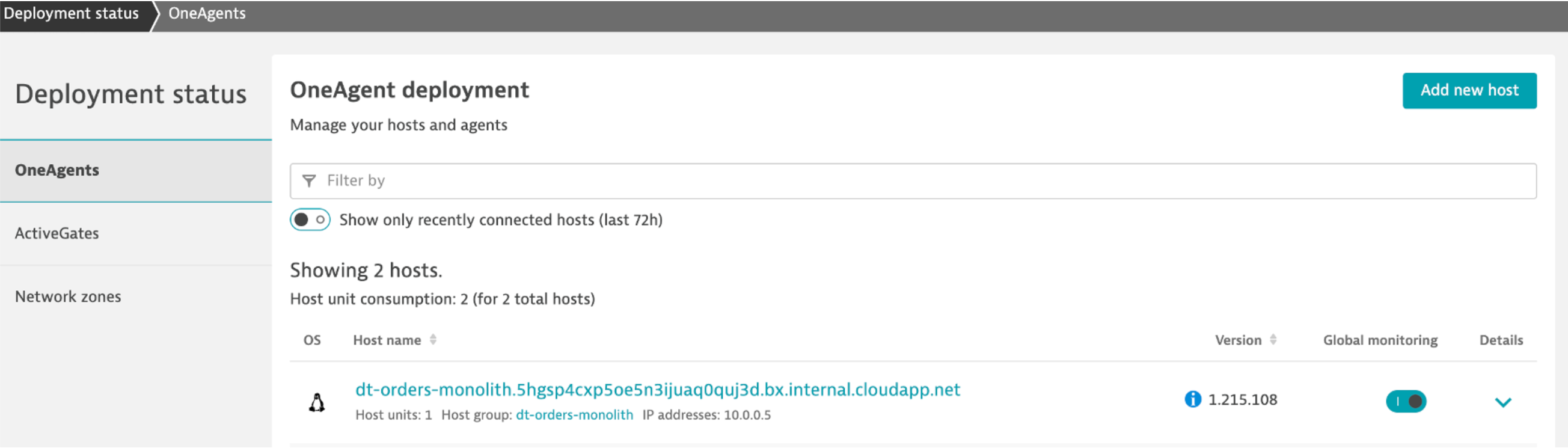Sort hosts by Host name arrows
This screenshot has height=448, width=1568.
pyautogui.click(x=433, y=340)
